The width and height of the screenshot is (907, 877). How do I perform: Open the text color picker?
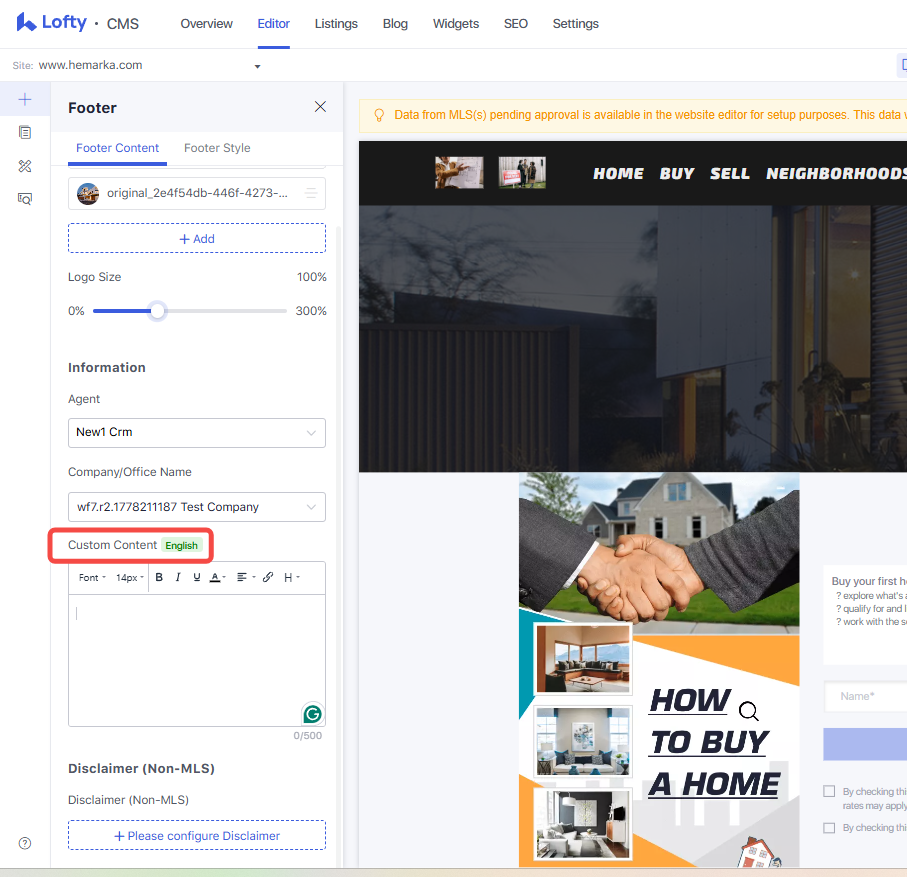[217, 577]
